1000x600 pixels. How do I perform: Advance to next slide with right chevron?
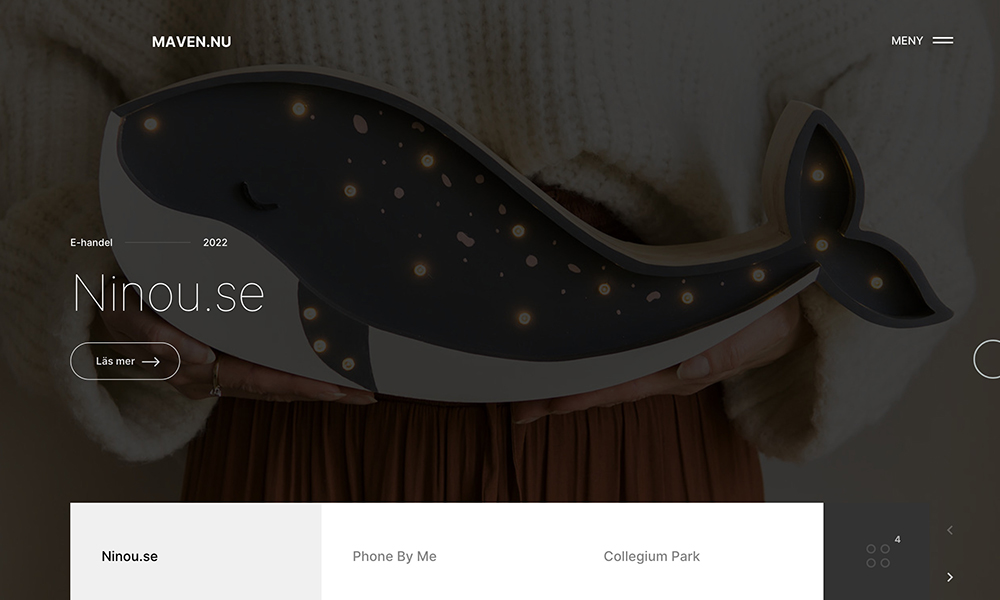950,577
